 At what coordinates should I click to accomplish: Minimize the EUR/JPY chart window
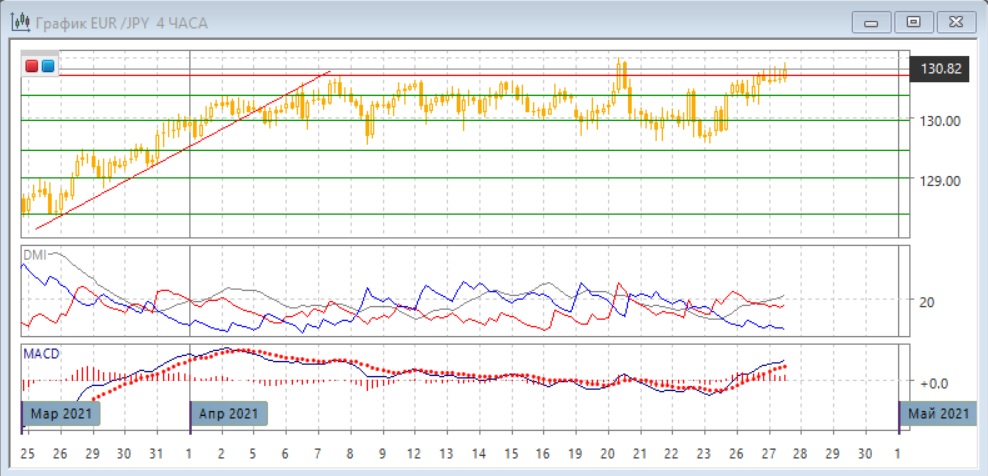pos(871,22)
